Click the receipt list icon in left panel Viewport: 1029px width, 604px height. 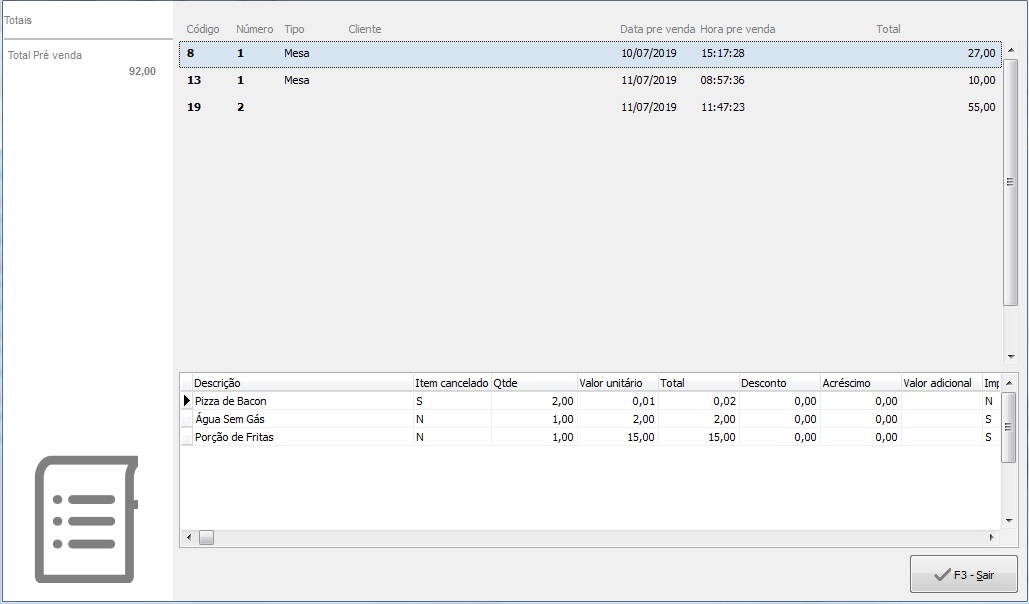pyautogui.click(x=87, y=519)
